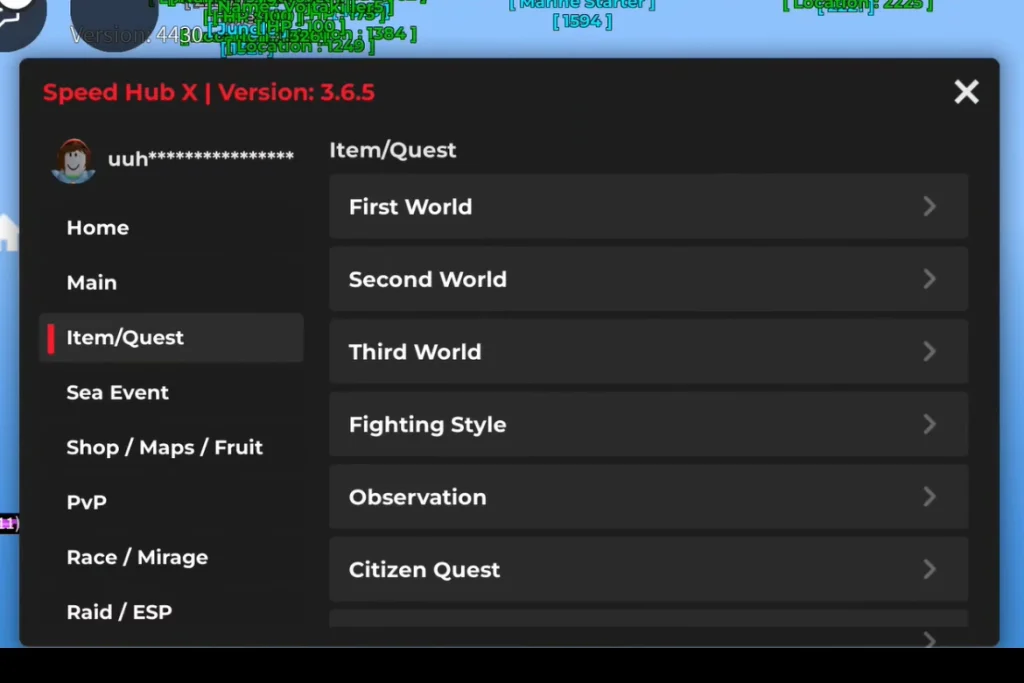Open the Sea Event tab

(x=171, y=392)
